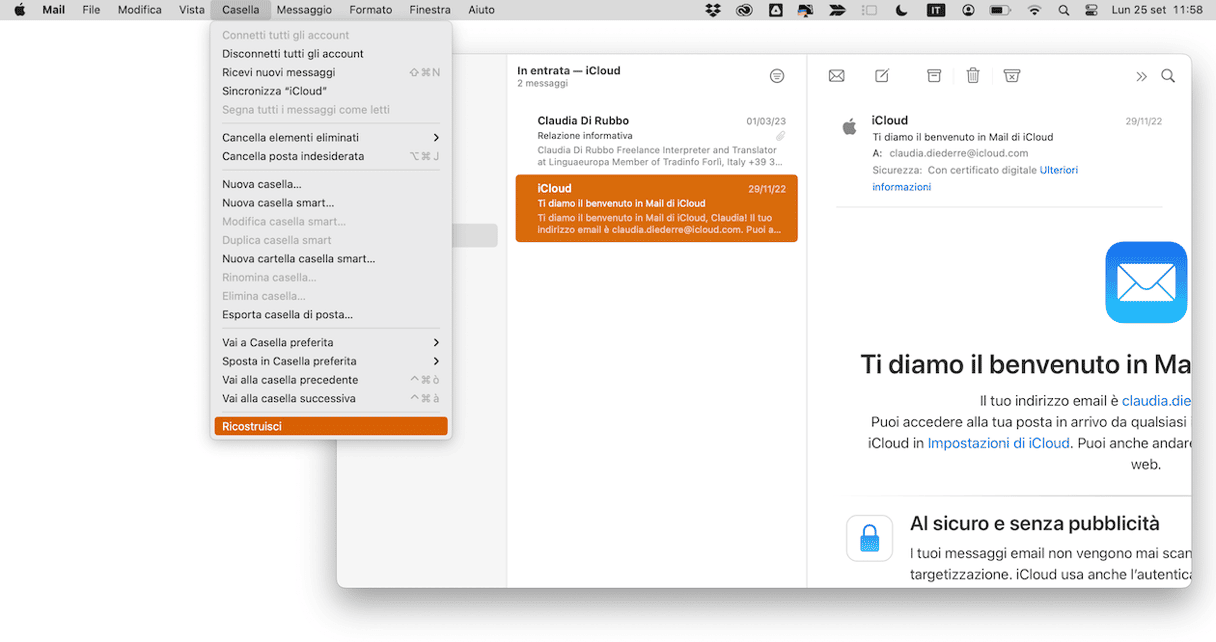Click the blue Mail envelope app icon

[x=1146, y=282]
